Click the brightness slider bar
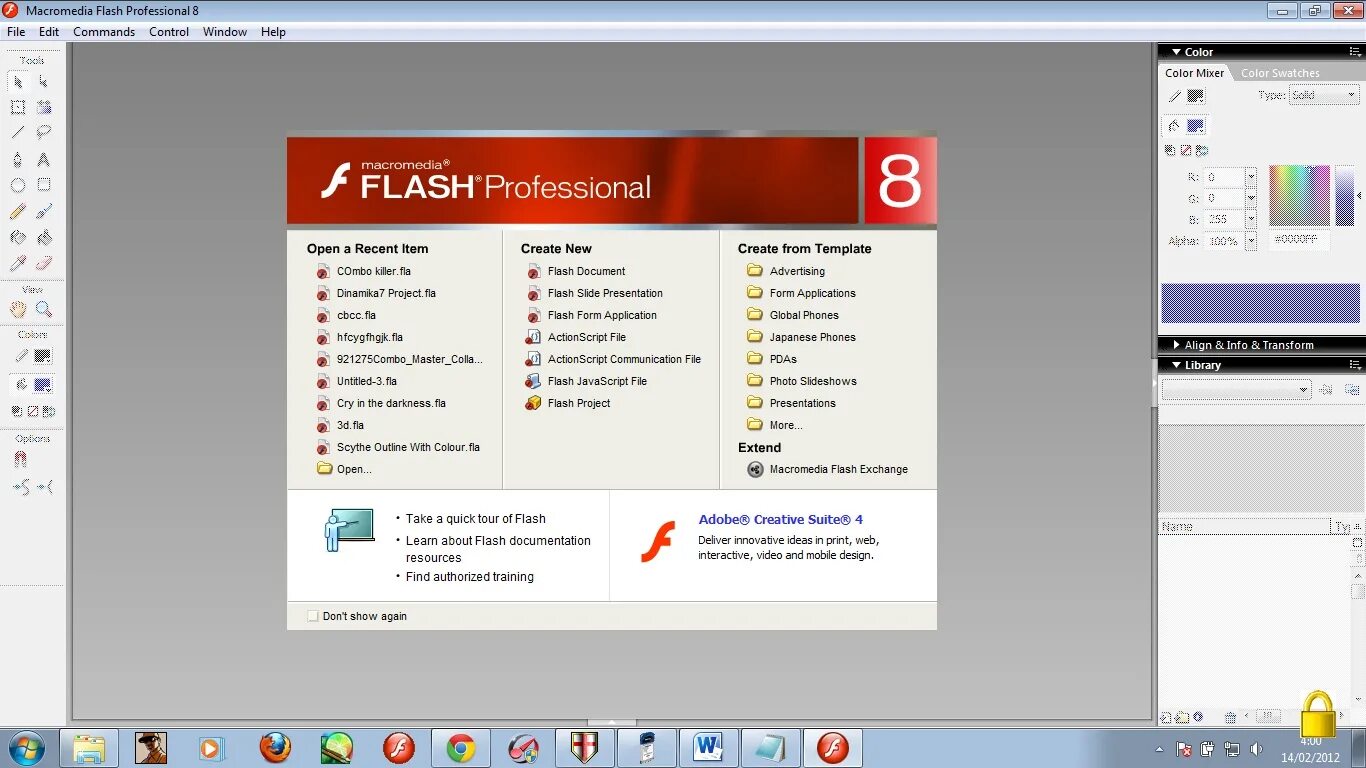 click(x=1345, y=196)
